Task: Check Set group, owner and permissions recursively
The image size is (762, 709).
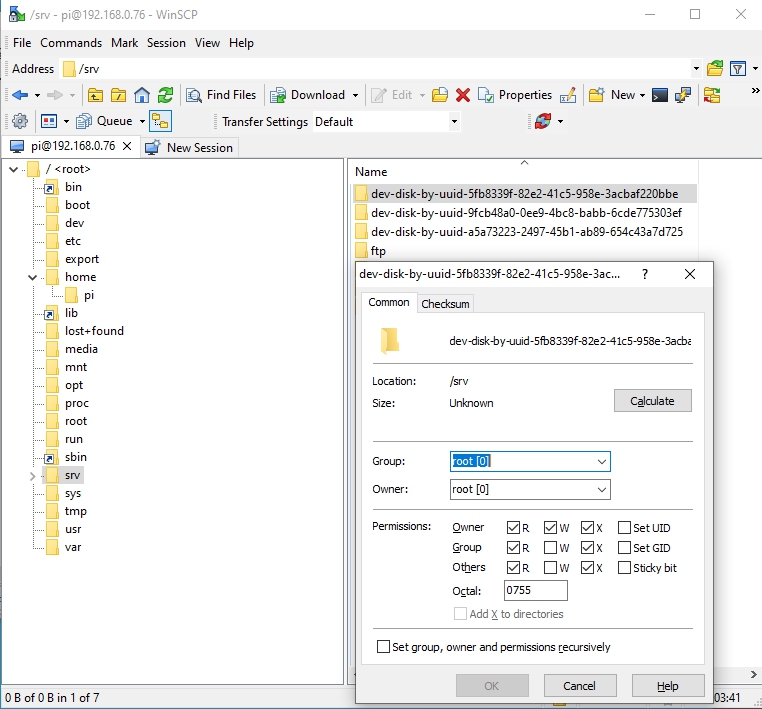Action: 384,647
